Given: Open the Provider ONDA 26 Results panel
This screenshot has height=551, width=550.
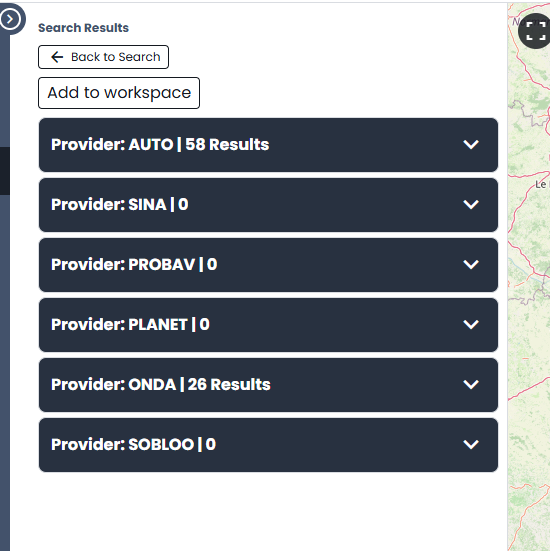Looking at the screenshot, I should click(268, 385).
